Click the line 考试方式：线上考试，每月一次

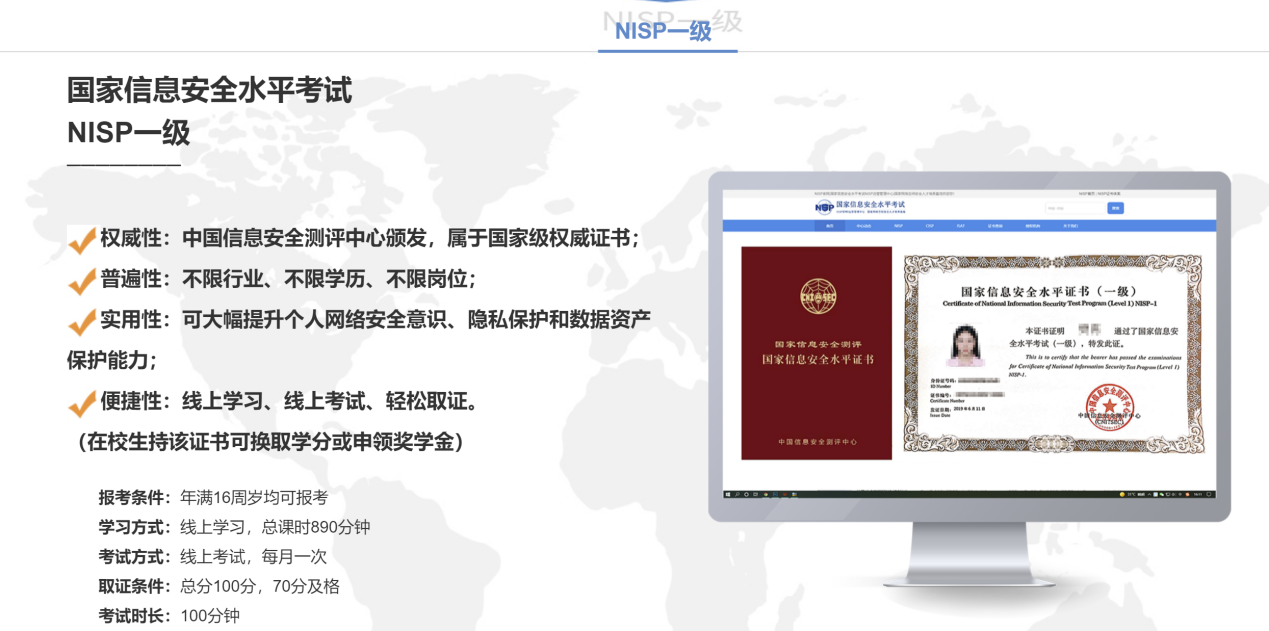coord(212,557)
